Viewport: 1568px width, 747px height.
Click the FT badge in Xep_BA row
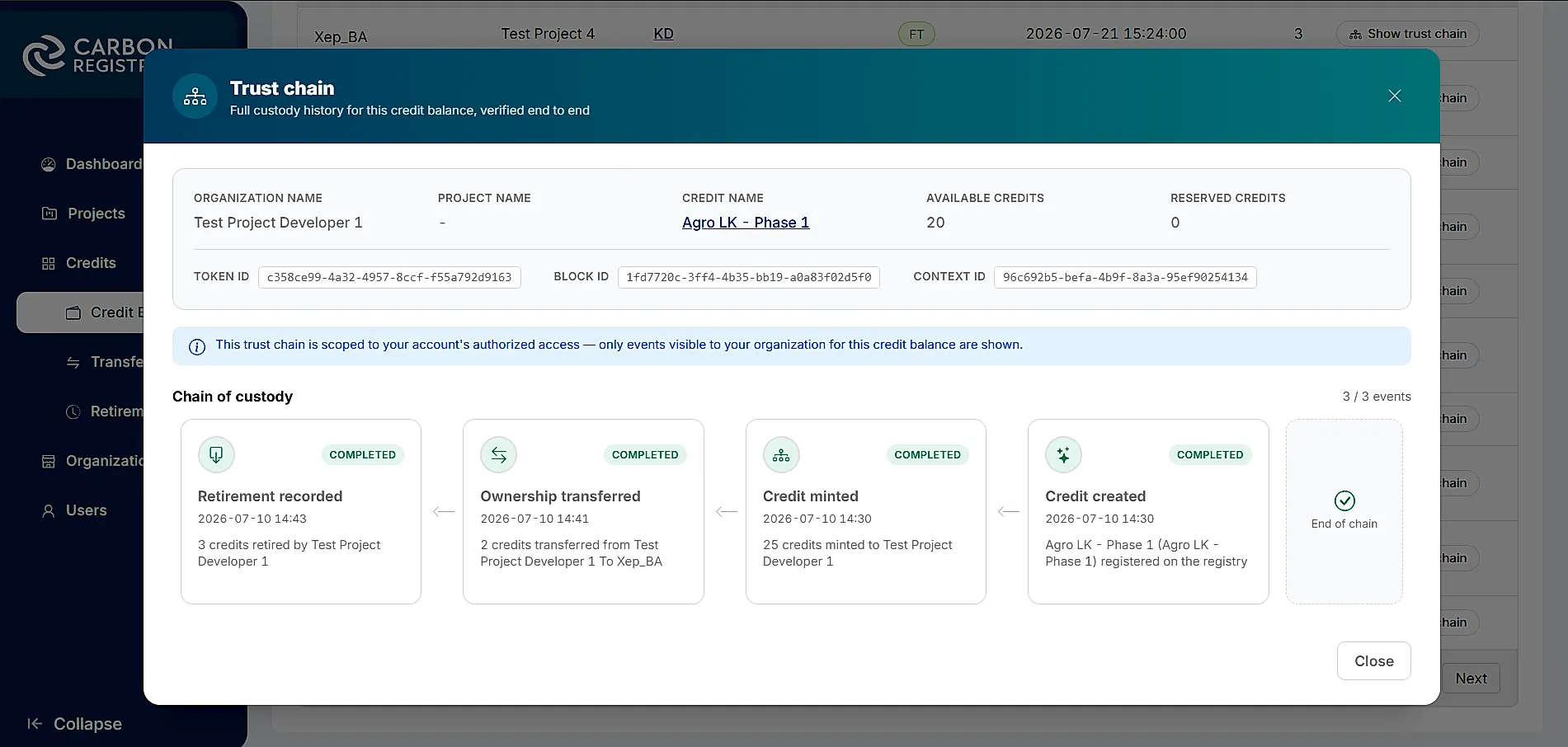[916, 34]
